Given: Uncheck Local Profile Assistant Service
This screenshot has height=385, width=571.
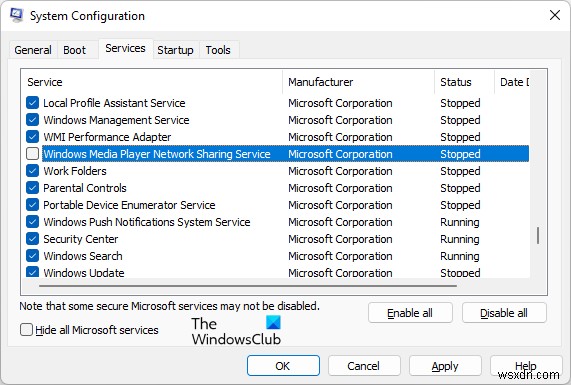Looking at the screenshot, I should [x=32, y=103].
